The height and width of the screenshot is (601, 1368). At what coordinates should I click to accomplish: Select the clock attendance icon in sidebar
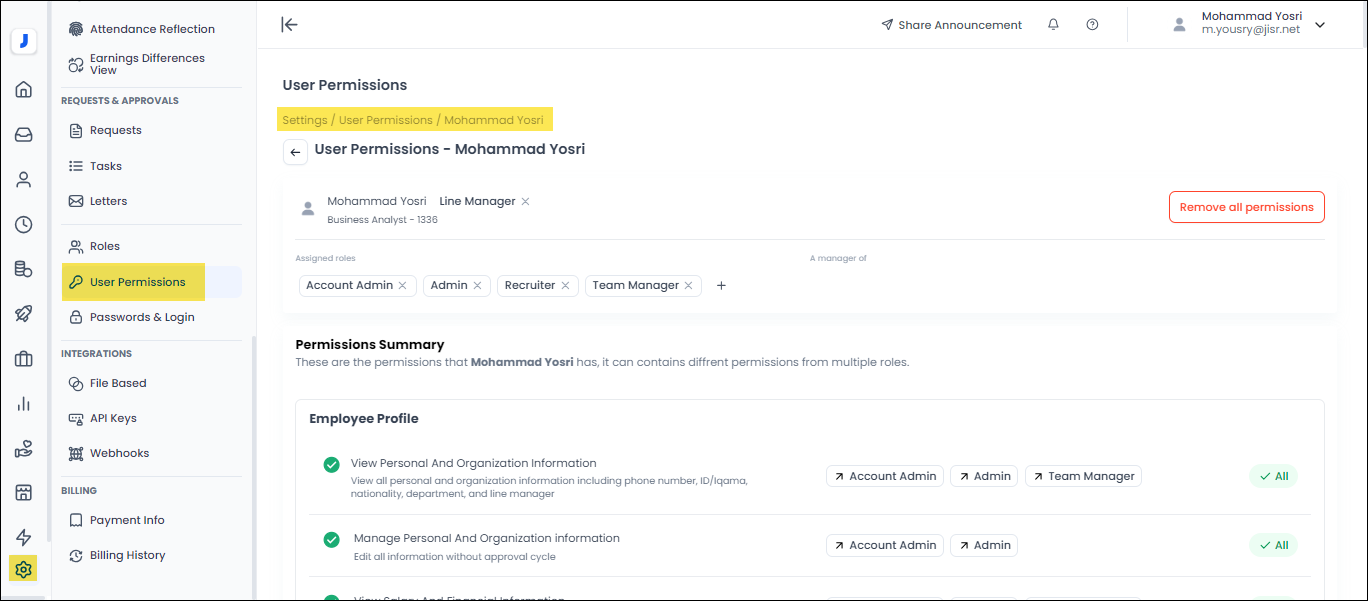tap(23, 224)
